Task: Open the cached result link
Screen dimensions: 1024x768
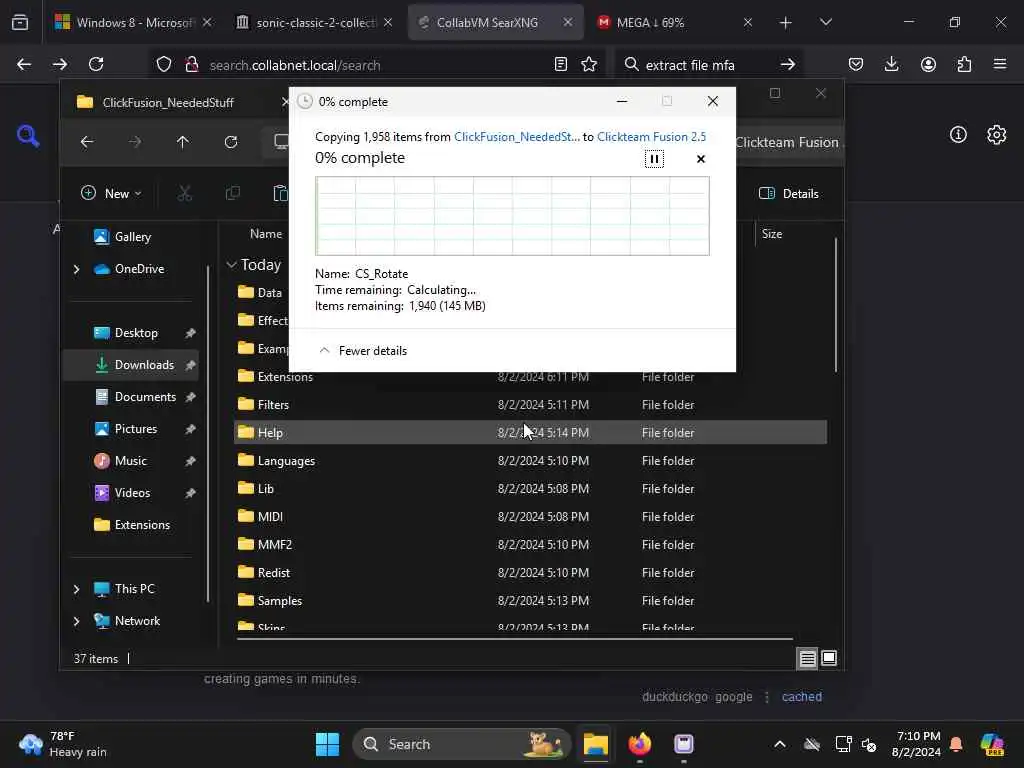Action: click(802, 697)
